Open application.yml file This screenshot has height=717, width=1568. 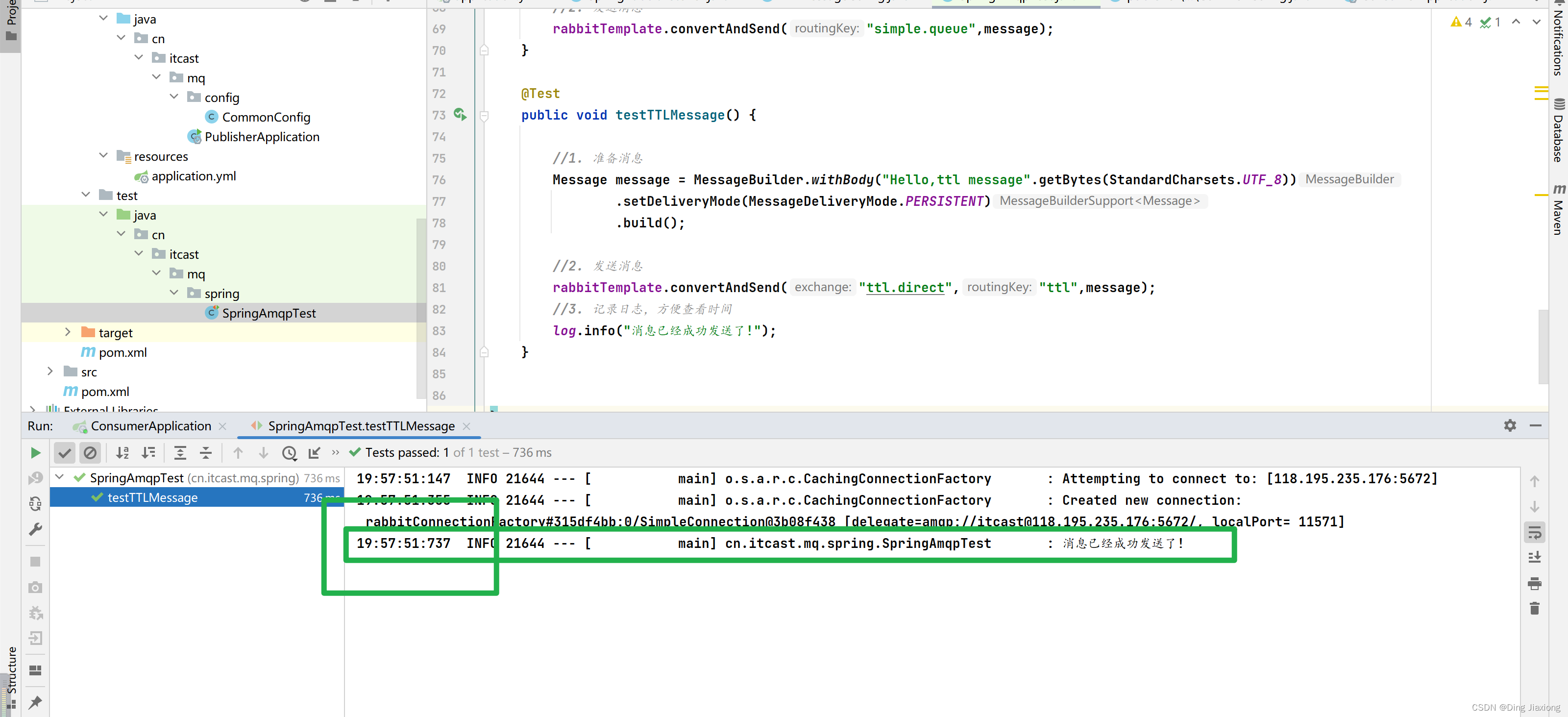(x=194, y=176)
